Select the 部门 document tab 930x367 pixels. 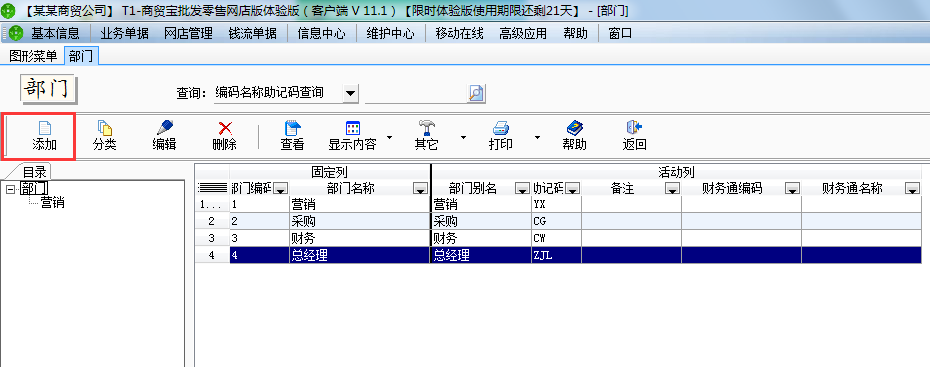pos(81,56)
